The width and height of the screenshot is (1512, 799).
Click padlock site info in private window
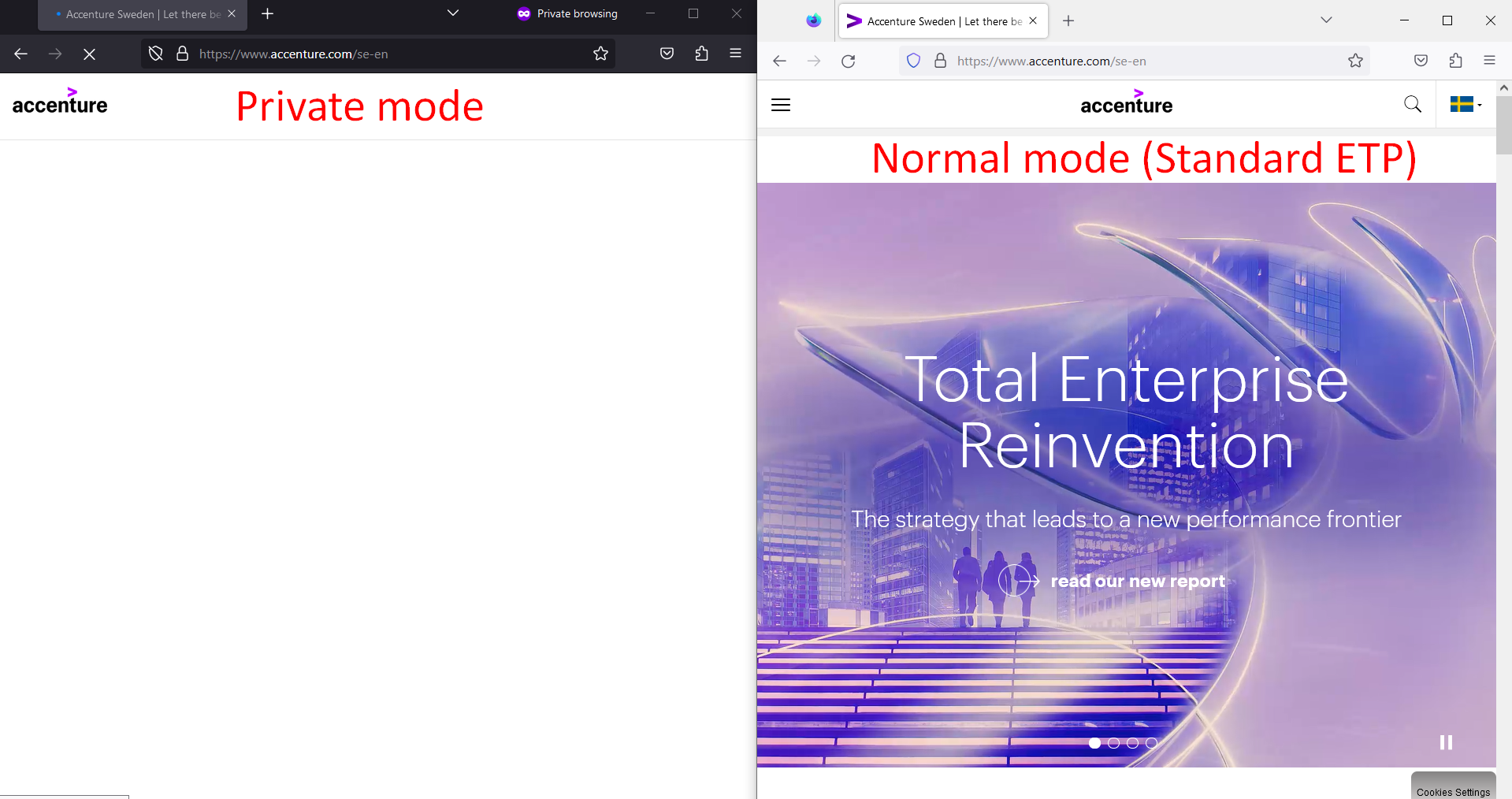pos(182,54)
